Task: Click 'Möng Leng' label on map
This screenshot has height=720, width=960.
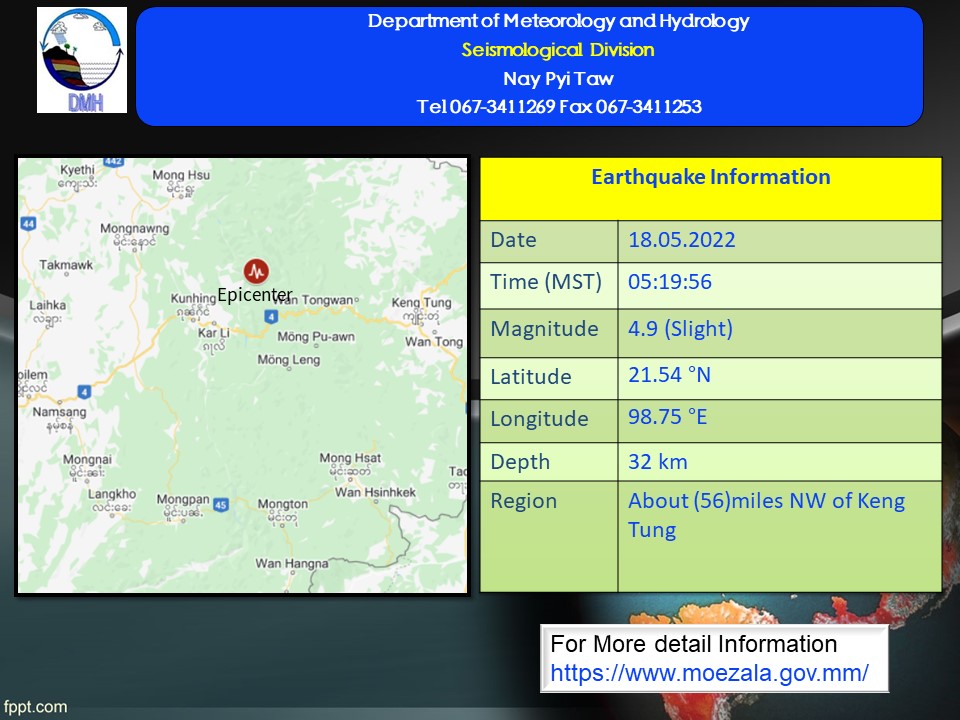Action: 289,360
